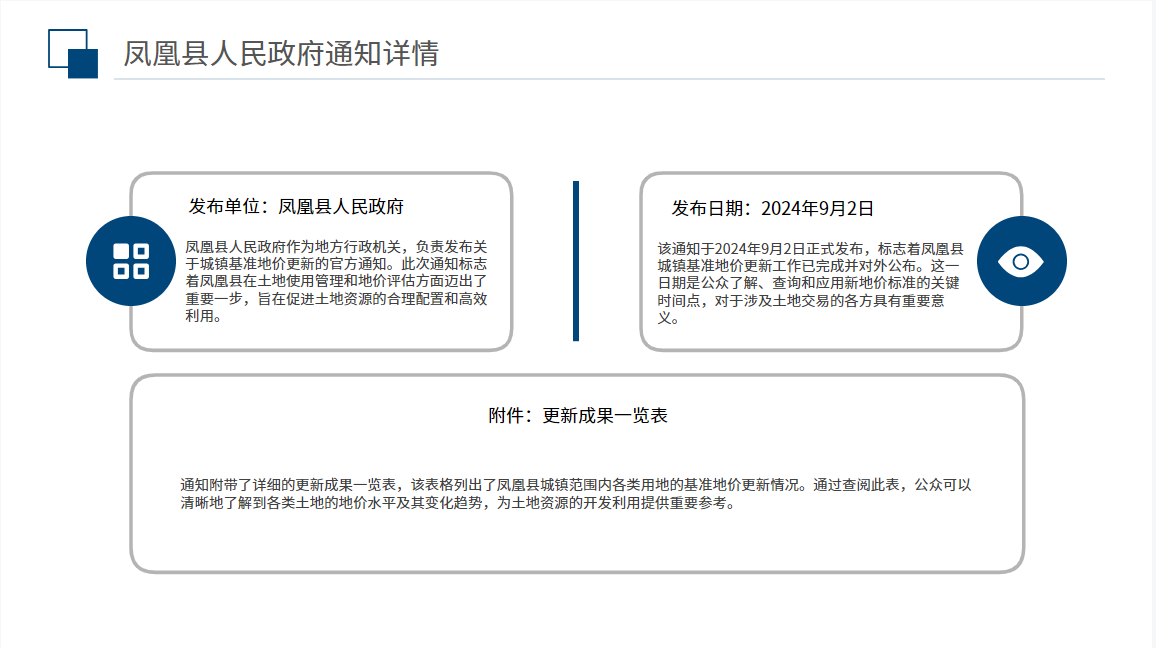The height and width of the screenshot is (648, 1156).
Task: Click the four-squares grid icon circle
Action: [x=131, y=261]
